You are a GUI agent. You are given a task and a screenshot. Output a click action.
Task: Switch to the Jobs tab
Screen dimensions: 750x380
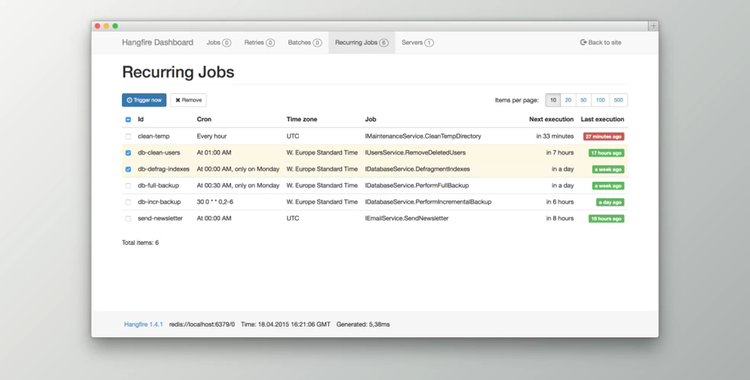pos(219,43)
